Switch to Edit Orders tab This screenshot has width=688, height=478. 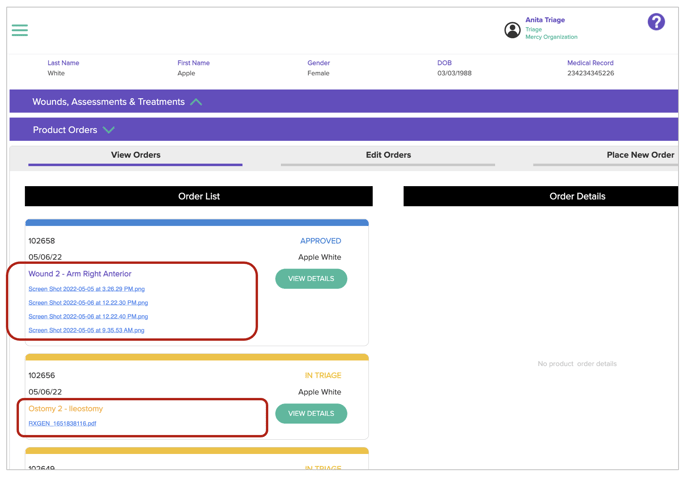pyautogui.click(x=388, y=155)
